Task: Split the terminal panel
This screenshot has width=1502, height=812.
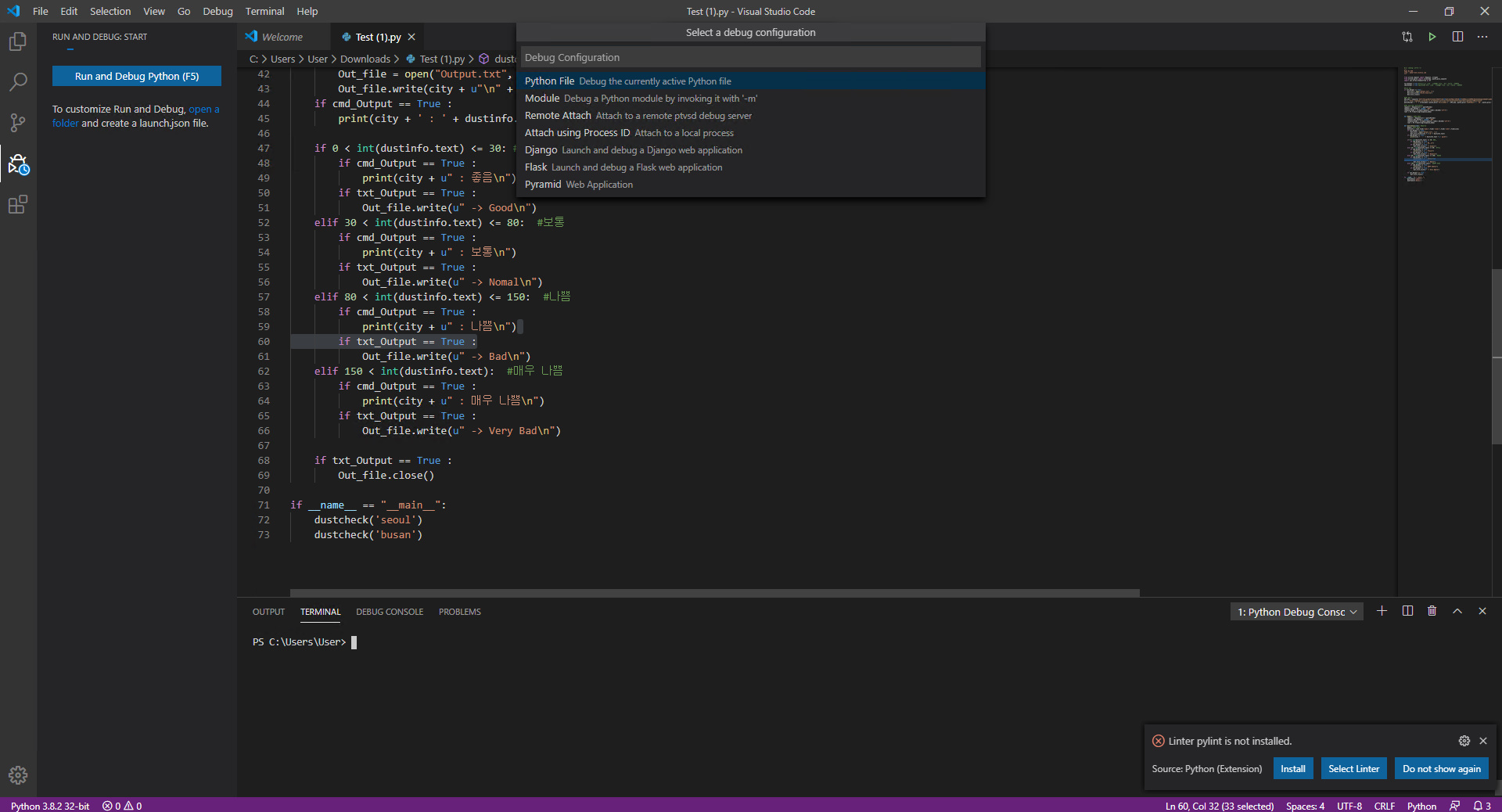Action: click(x=1407, y=611)
